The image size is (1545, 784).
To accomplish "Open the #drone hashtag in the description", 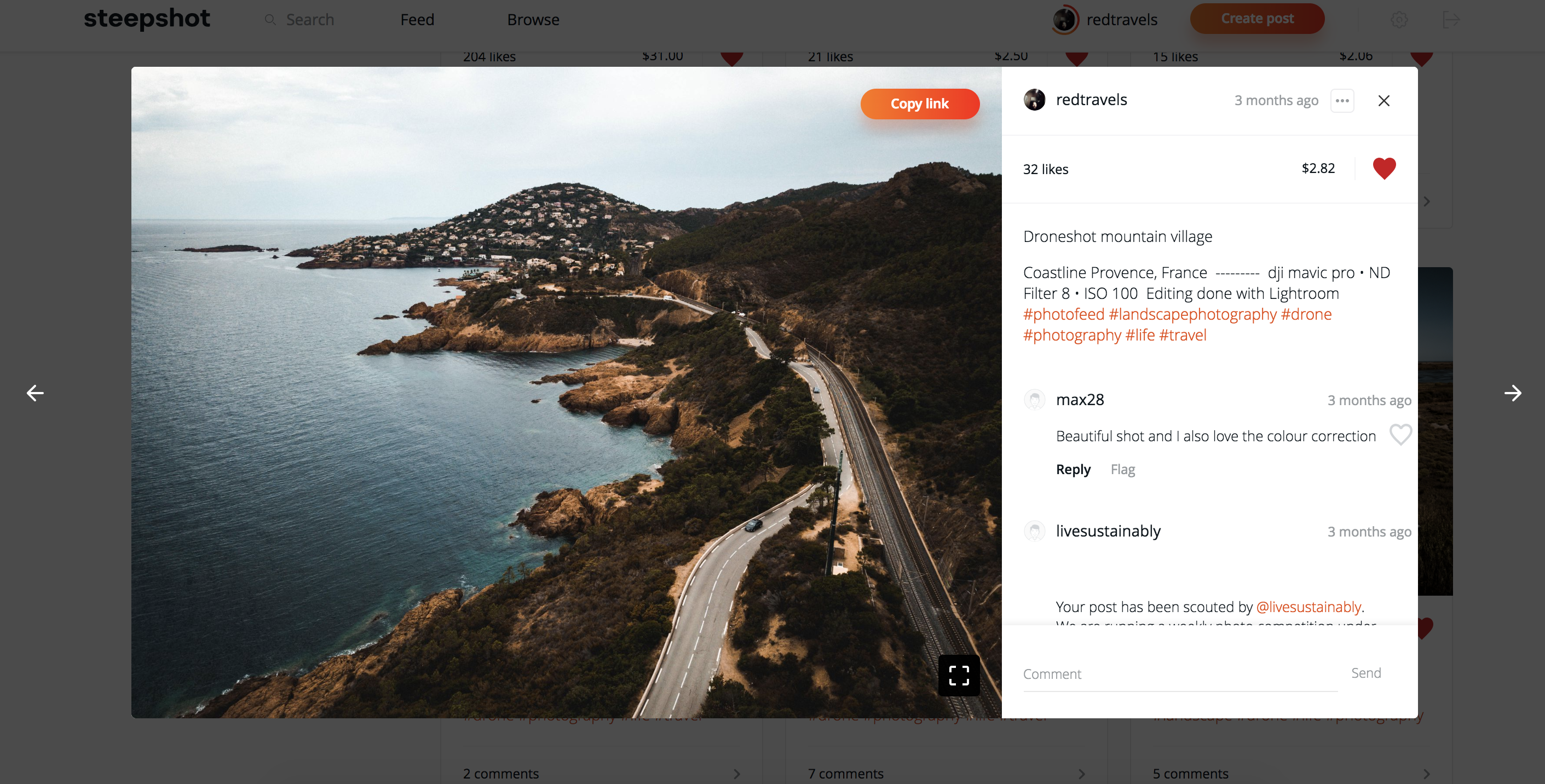I will point(1306,314).
